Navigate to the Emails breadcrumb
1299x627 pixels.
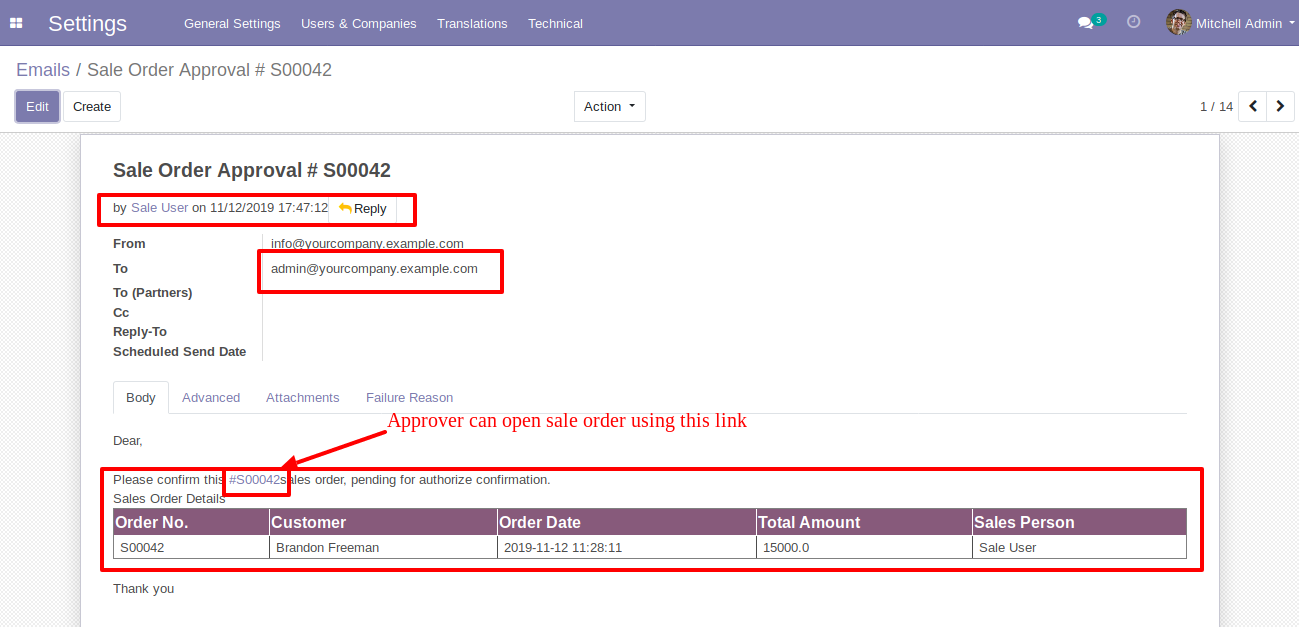tap(43, 70)
